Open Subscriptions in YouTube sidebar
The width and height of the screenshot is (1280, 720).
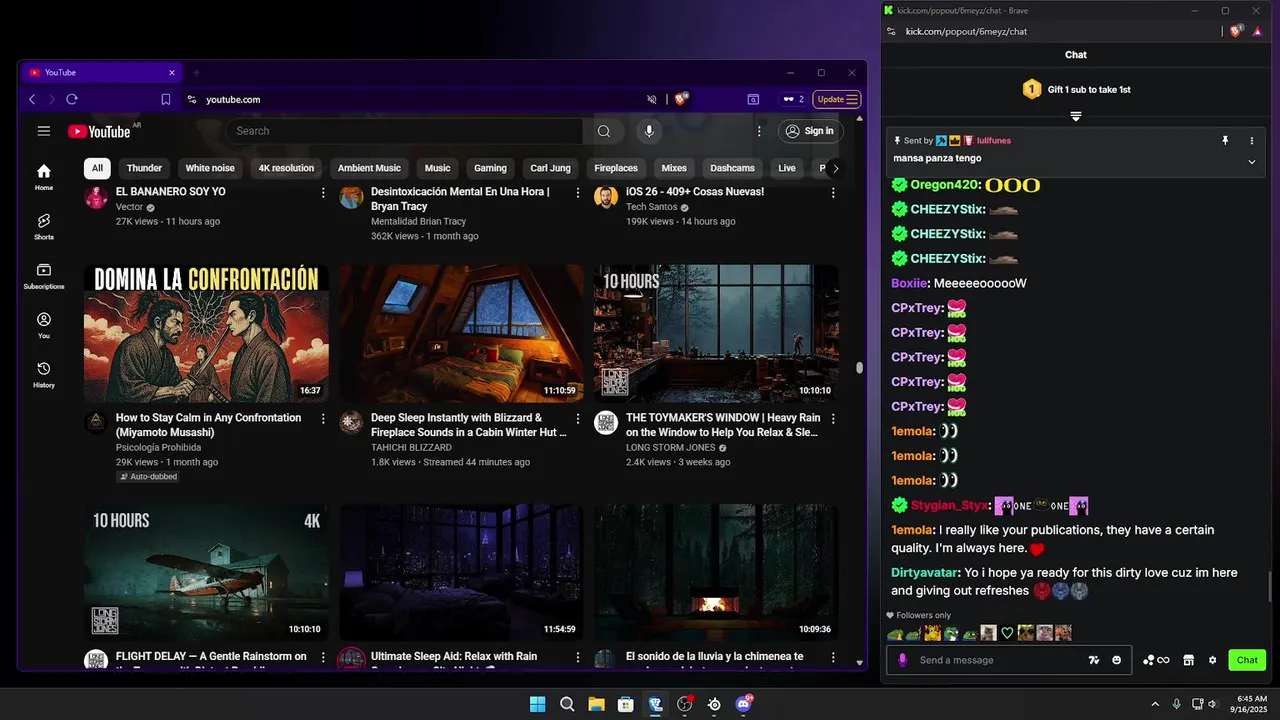[x=44, y=276]
